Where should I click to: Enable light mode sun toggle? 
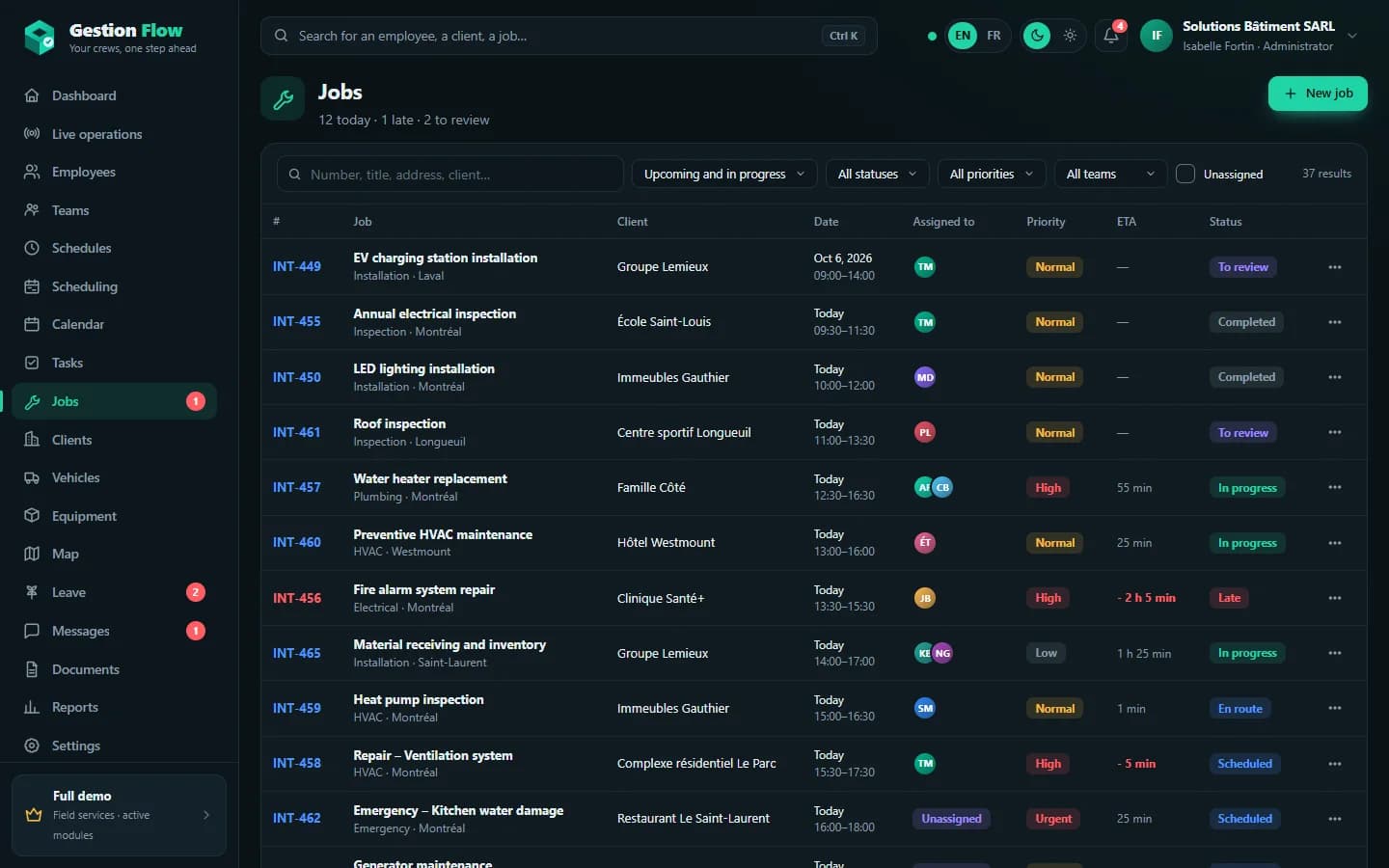[1070, 36]
